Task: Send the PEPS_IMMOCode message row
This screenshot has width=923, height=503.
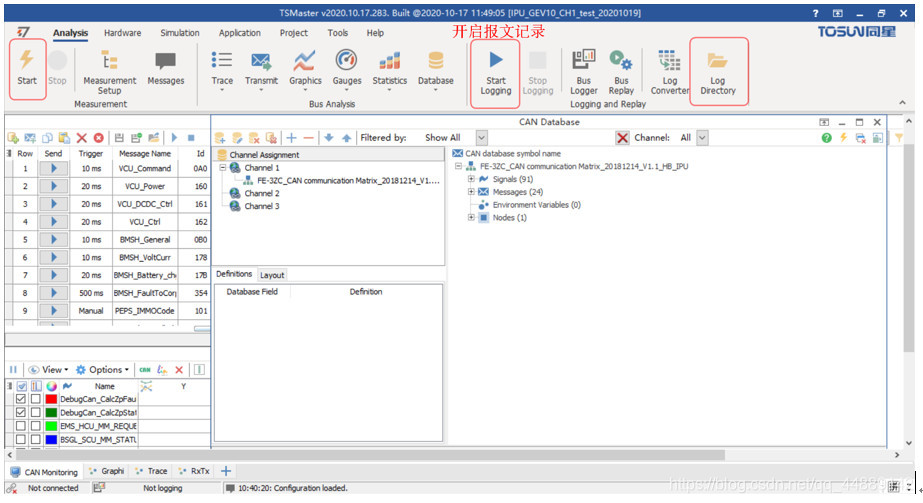Action: pos(54,311)
